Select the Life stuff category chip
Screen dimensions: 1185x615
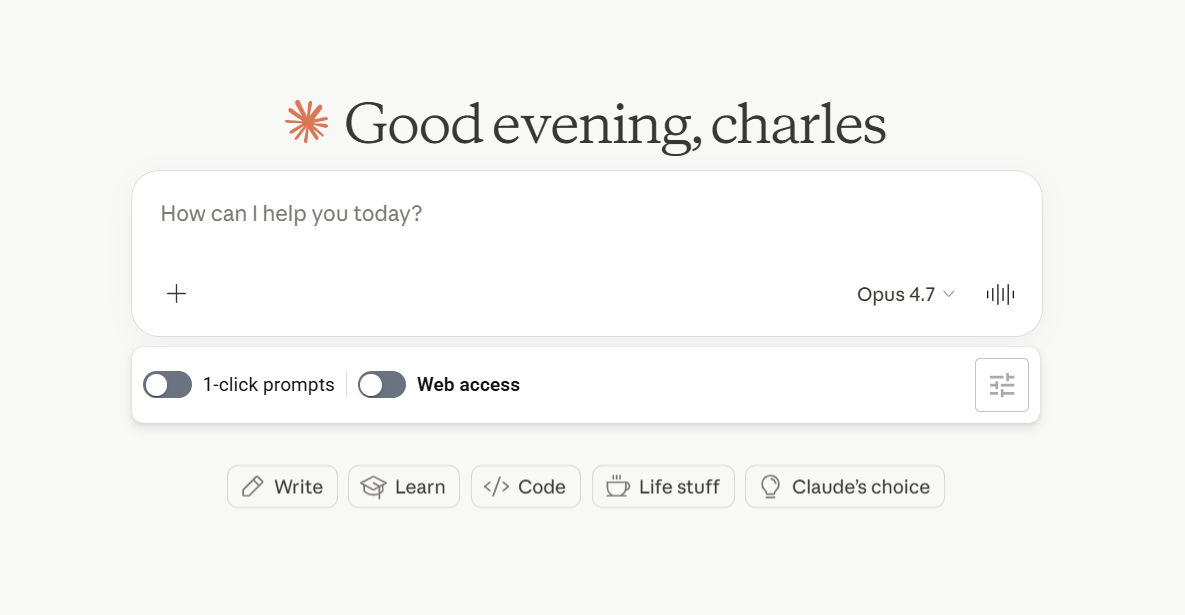(x=663, y=487)
